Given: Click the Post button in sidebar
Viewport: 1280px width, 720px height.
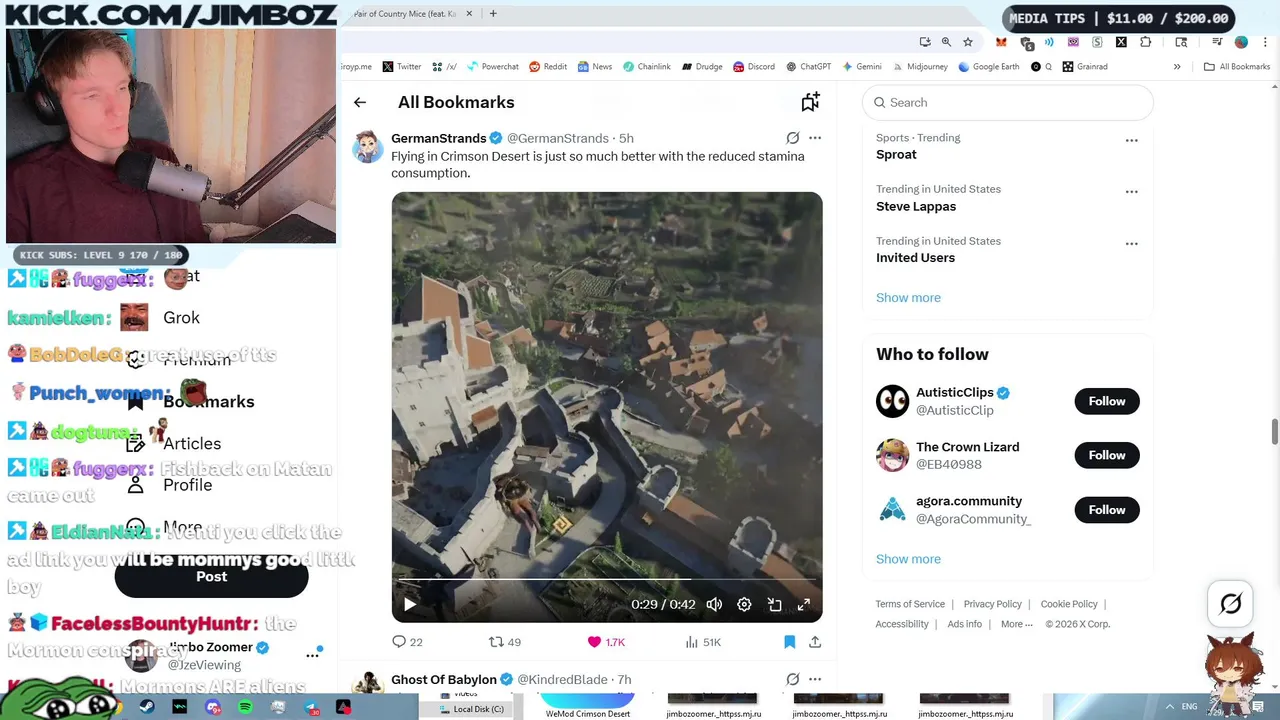Looking at the screenshot, I should pyautogui.click(x=211, y=576).
